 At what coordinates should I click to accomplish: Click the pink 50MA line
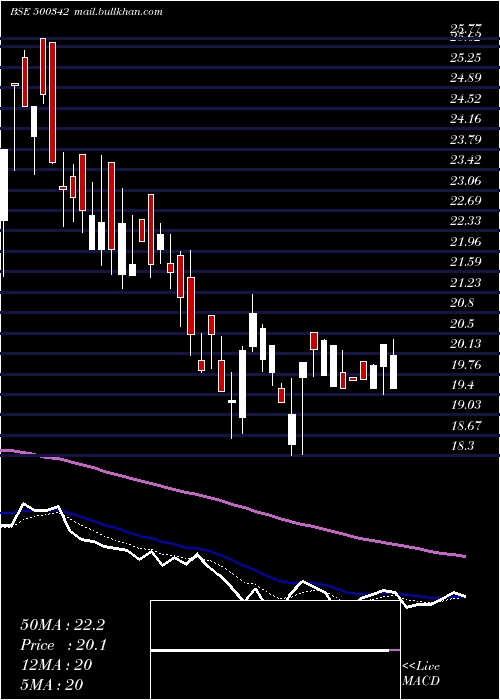(232, 504)
